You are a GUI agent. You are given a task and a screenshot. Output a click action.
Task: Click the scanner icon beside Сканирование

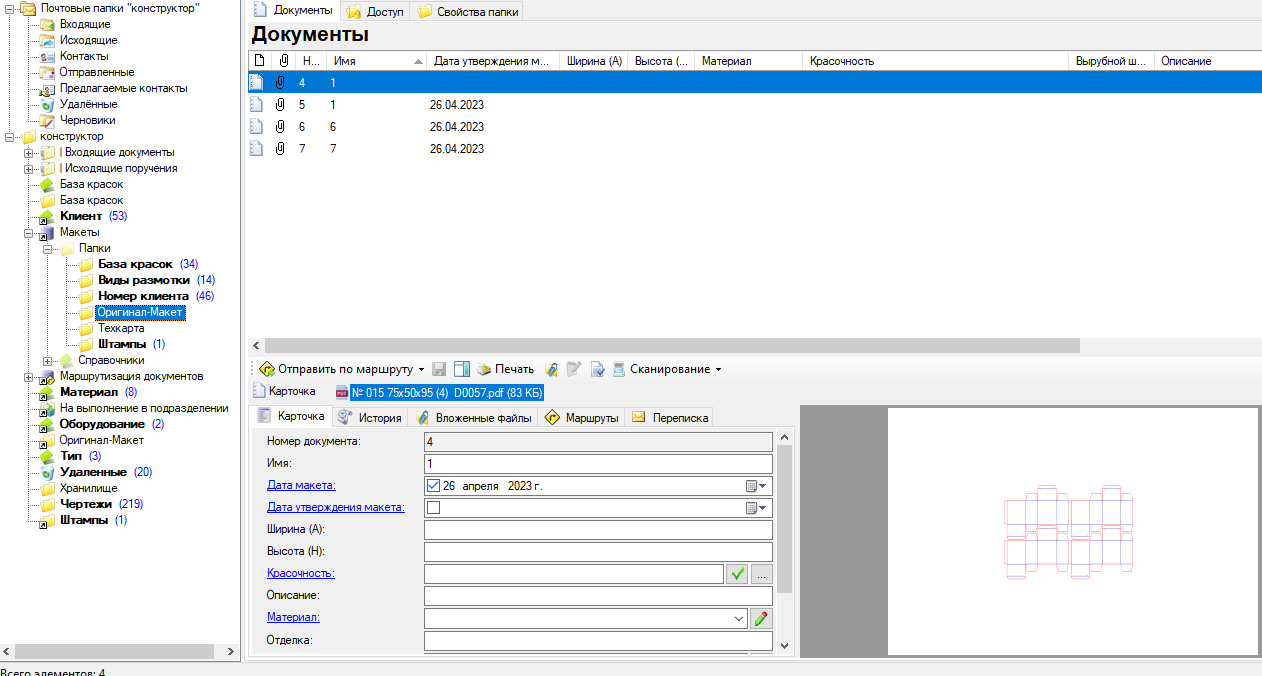pyautogui.click(x=619, y=369)
